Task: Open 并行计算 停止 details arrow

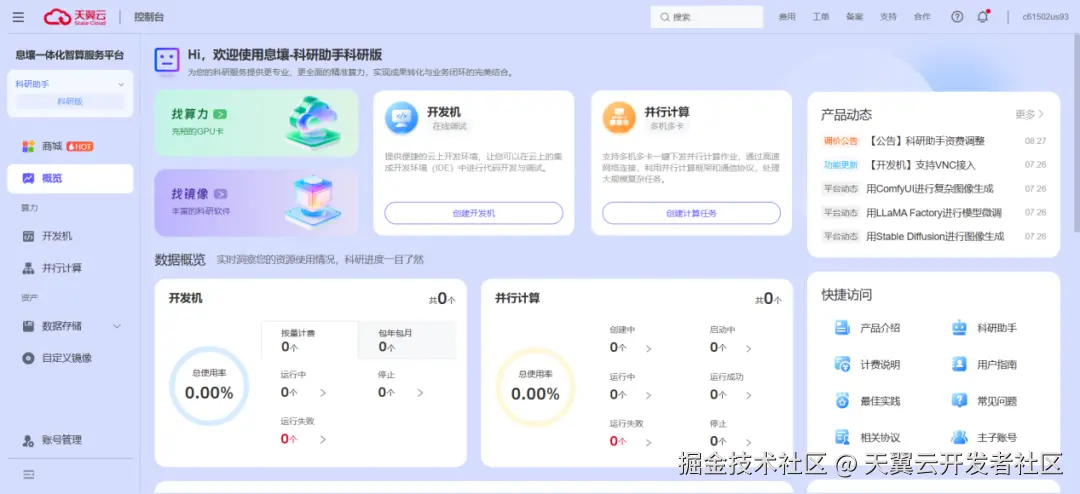Action: pos(748,442)
